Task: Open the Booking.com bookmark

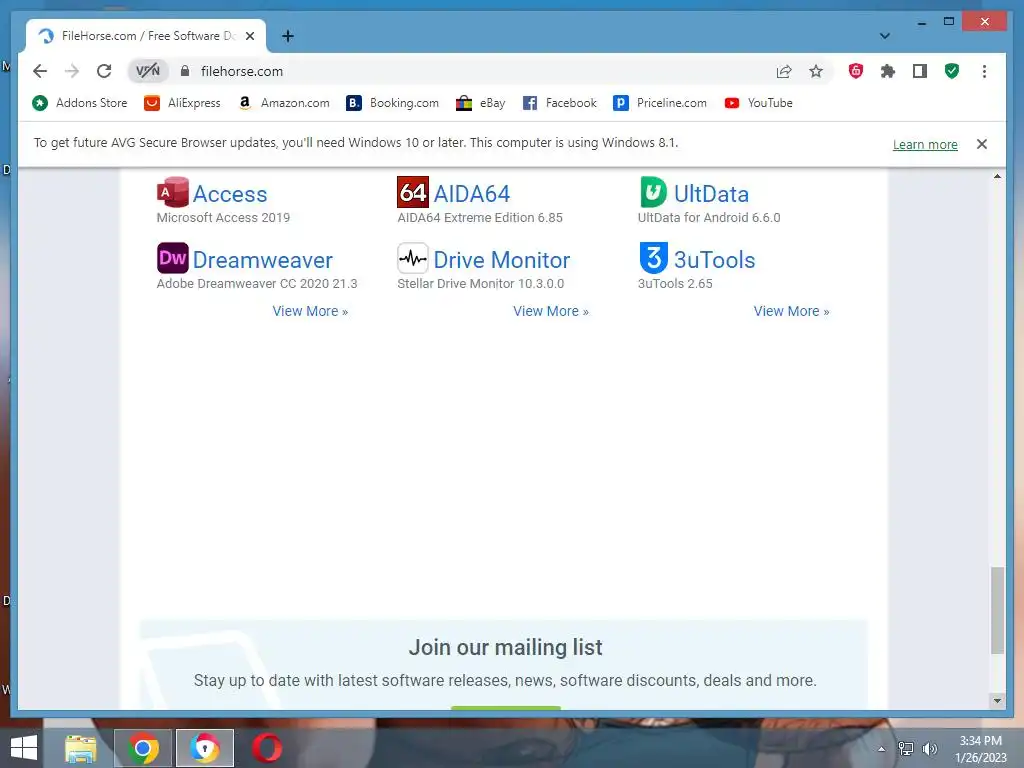Action: [x=392, y=103]
